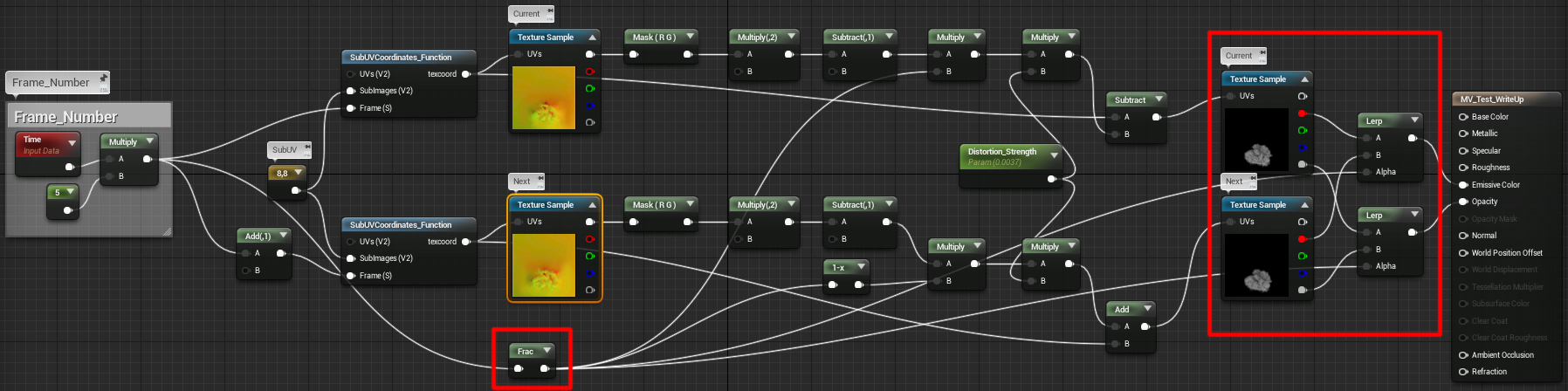
Task: Click the Distortion_Strength output pin
Action: 1052,179
